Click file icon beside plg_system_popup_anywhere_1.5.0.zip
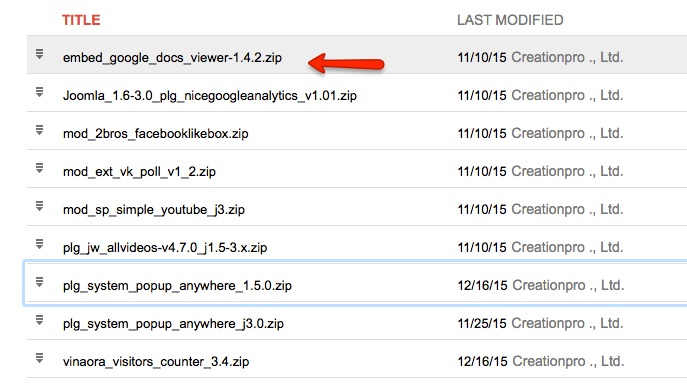687x390 pixels. click(39, 283)
